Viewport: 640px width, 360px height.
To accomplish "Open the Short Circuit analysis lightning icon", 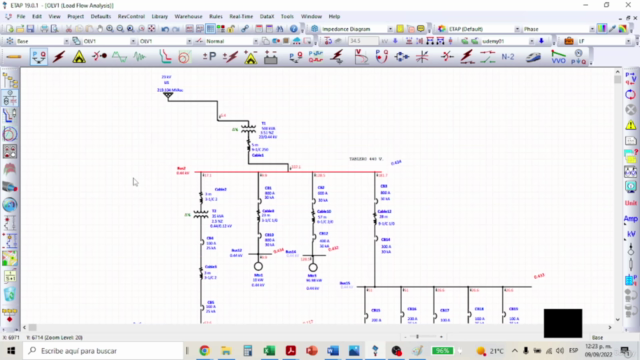I will (x=59, y=57).
